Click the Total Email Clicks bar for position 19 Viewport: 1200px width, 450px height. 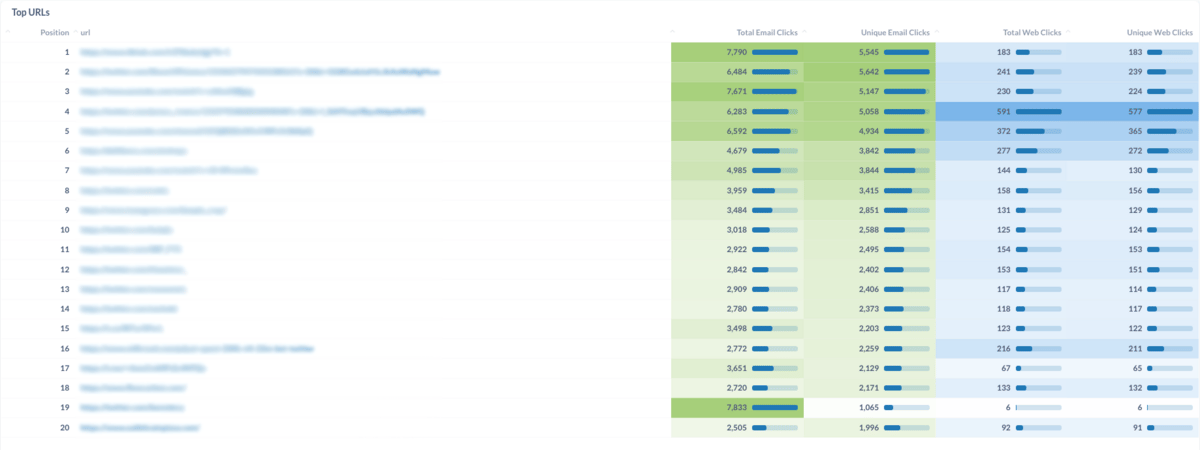[x=775, y=407]
